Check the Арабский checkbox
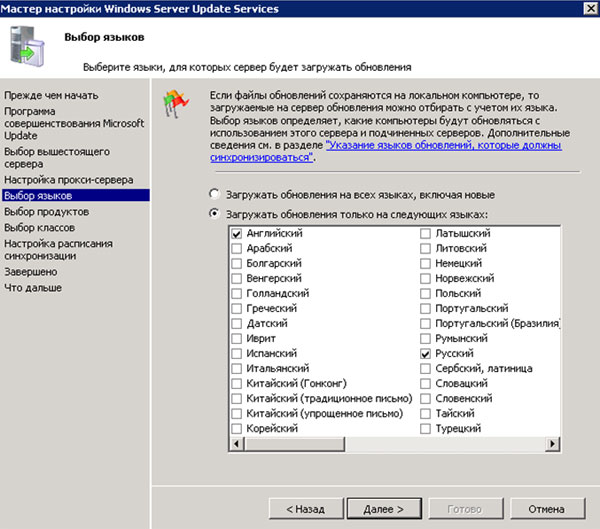 click(x=236, y=248)
